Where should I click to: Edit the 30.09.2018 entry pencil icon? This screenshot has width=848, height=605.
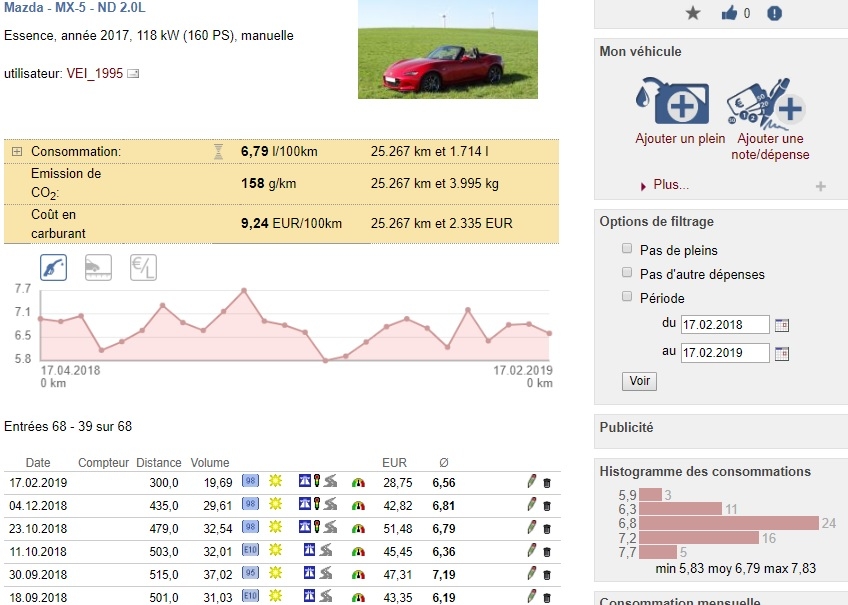(532, 573)
